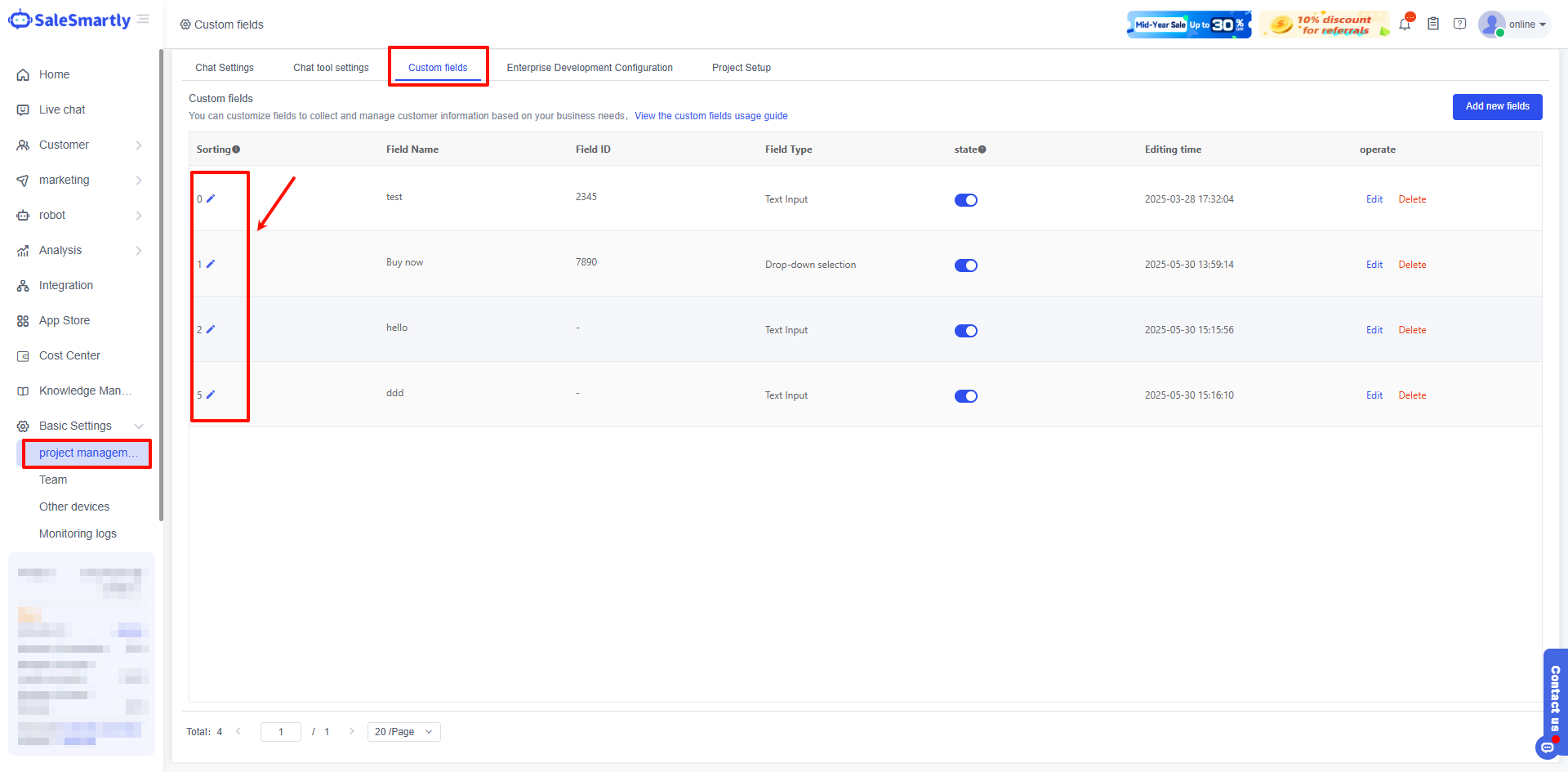Image resolution: width=1568 pixels, height=772 pixels.
Task: Edit sorting number for ddd field
Action: click(211, 395)
